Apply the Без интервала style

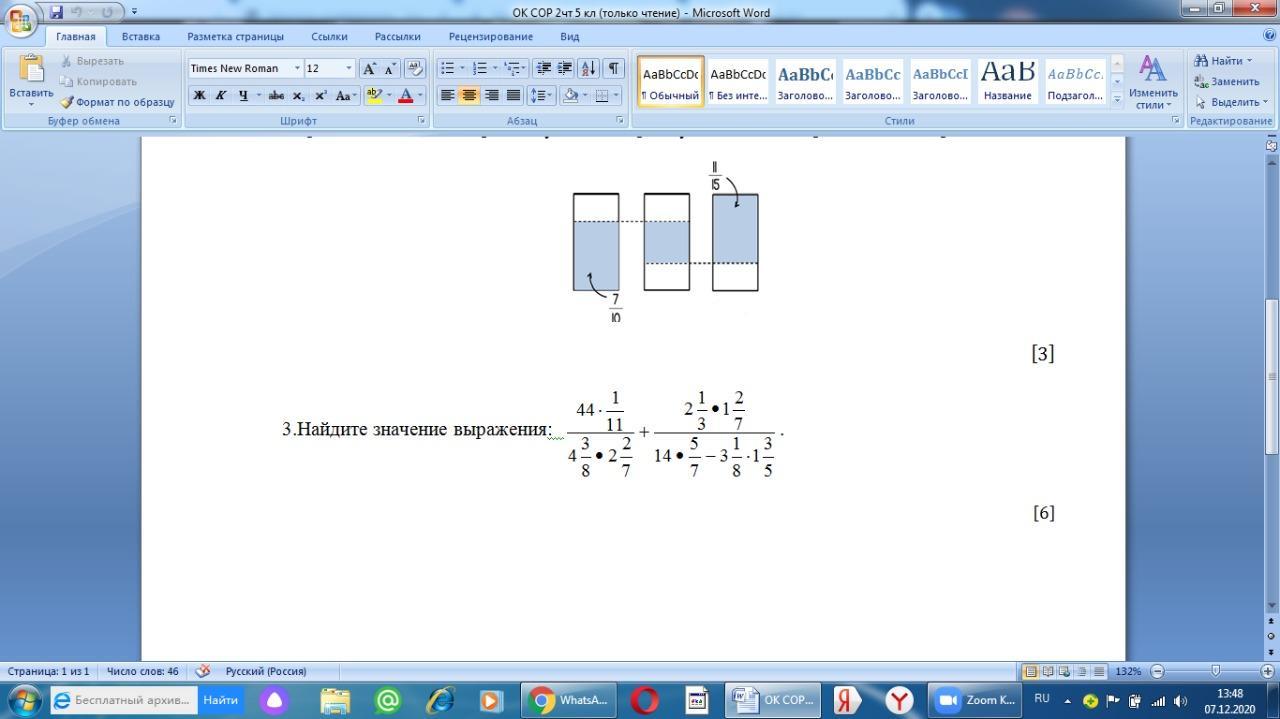coord(738,81)
